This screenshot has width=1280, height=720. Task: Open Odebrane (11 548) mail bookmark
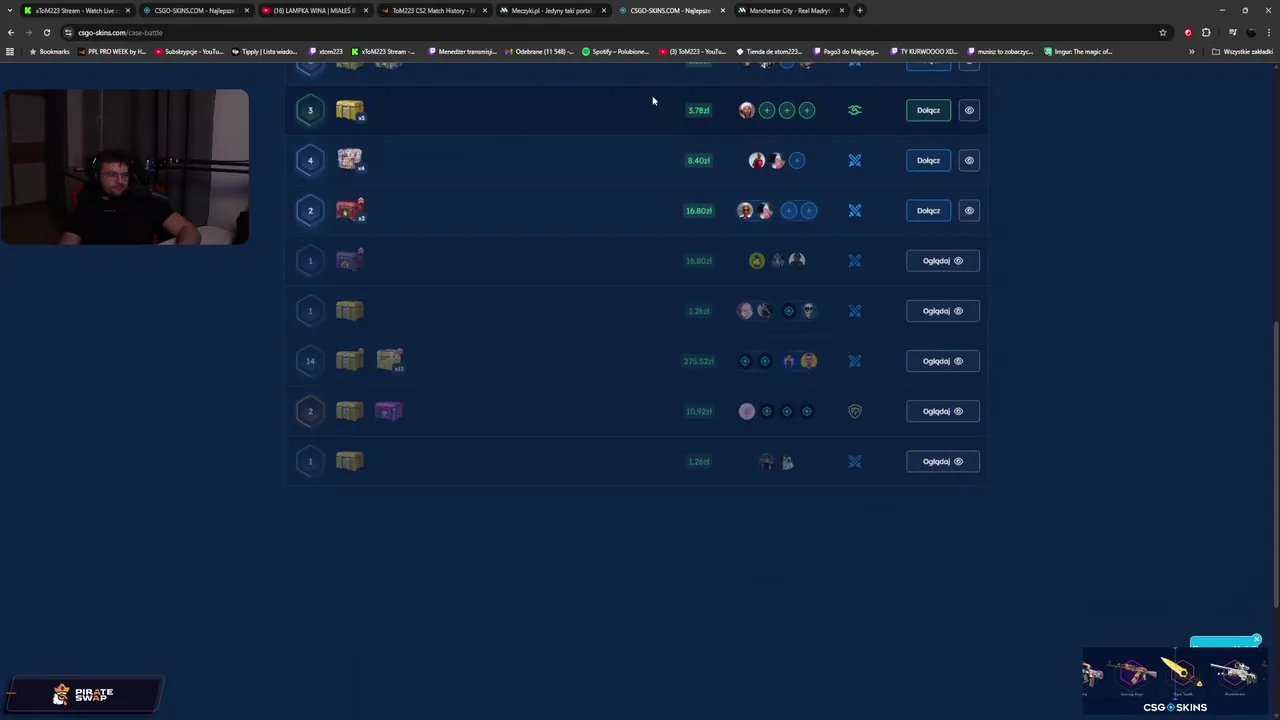click(540, 51)
